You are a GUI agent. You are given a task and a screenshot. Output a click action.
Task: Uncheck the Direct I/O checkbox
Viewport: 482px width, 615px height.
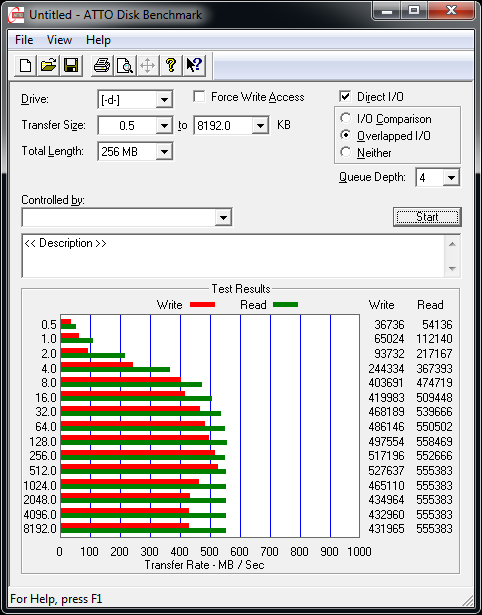click(345, 96)
